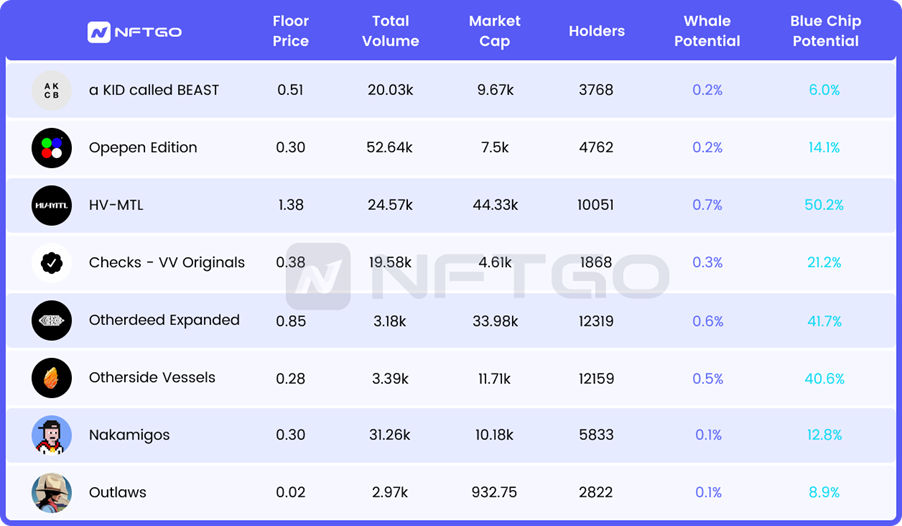Screen dimensions: 902x526
Task: Click the HV-MTL collection icon
Action: coord(52,205)
